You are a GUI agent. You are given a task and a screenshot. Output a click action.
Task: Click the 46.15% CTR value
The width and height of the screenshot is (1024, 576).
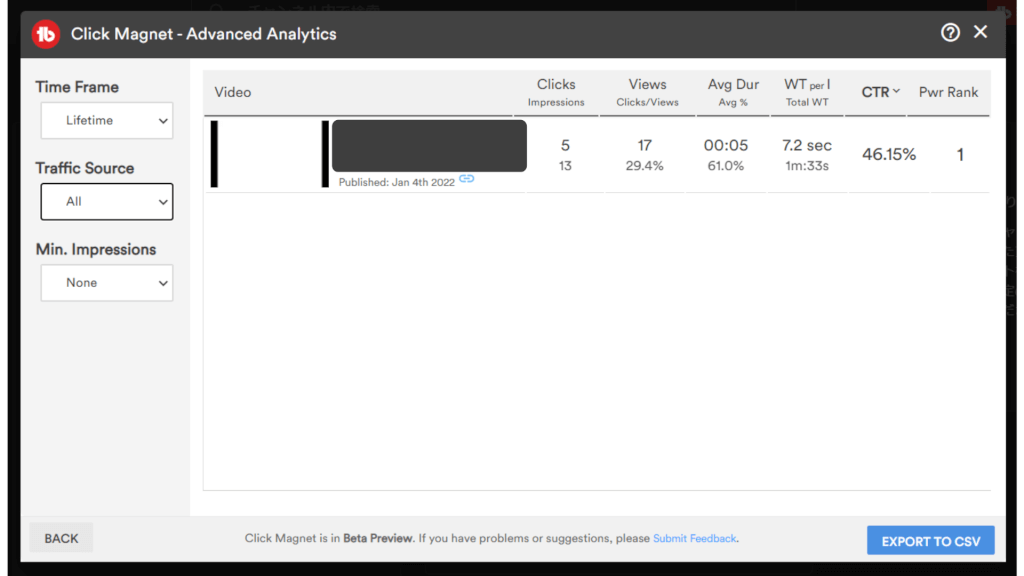coord(889,155)
